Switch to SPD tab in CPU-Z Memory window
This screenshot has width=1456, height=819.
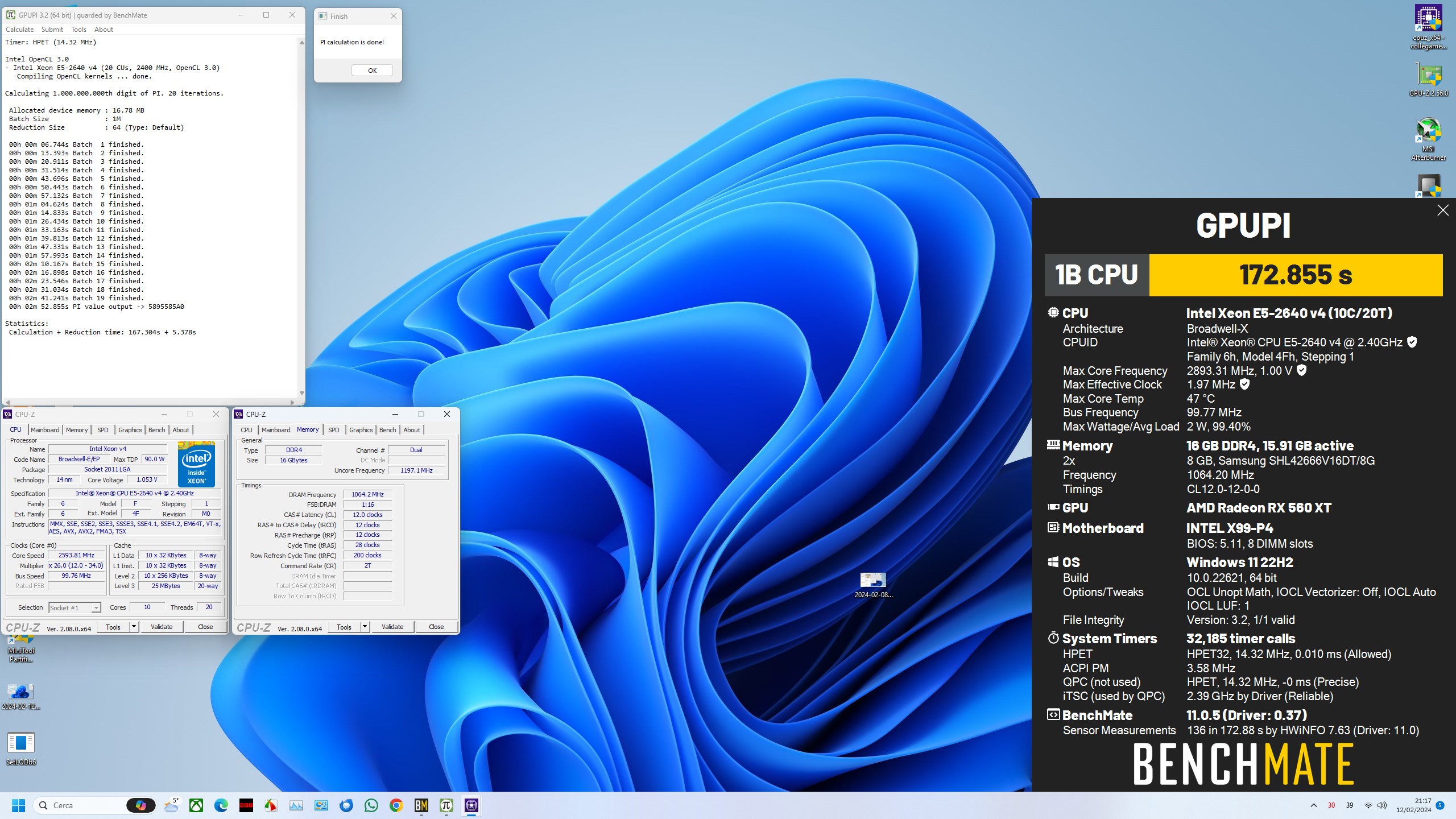coord(334,430)
